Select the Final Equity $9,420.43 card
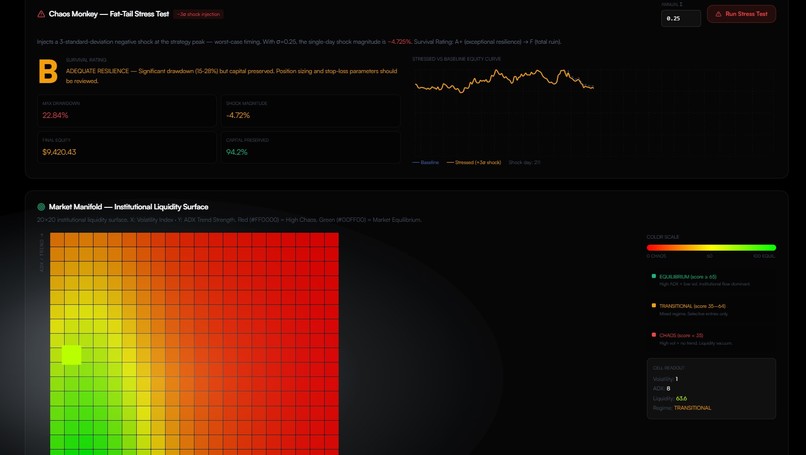The image size is (806, 455). [126, 148]
